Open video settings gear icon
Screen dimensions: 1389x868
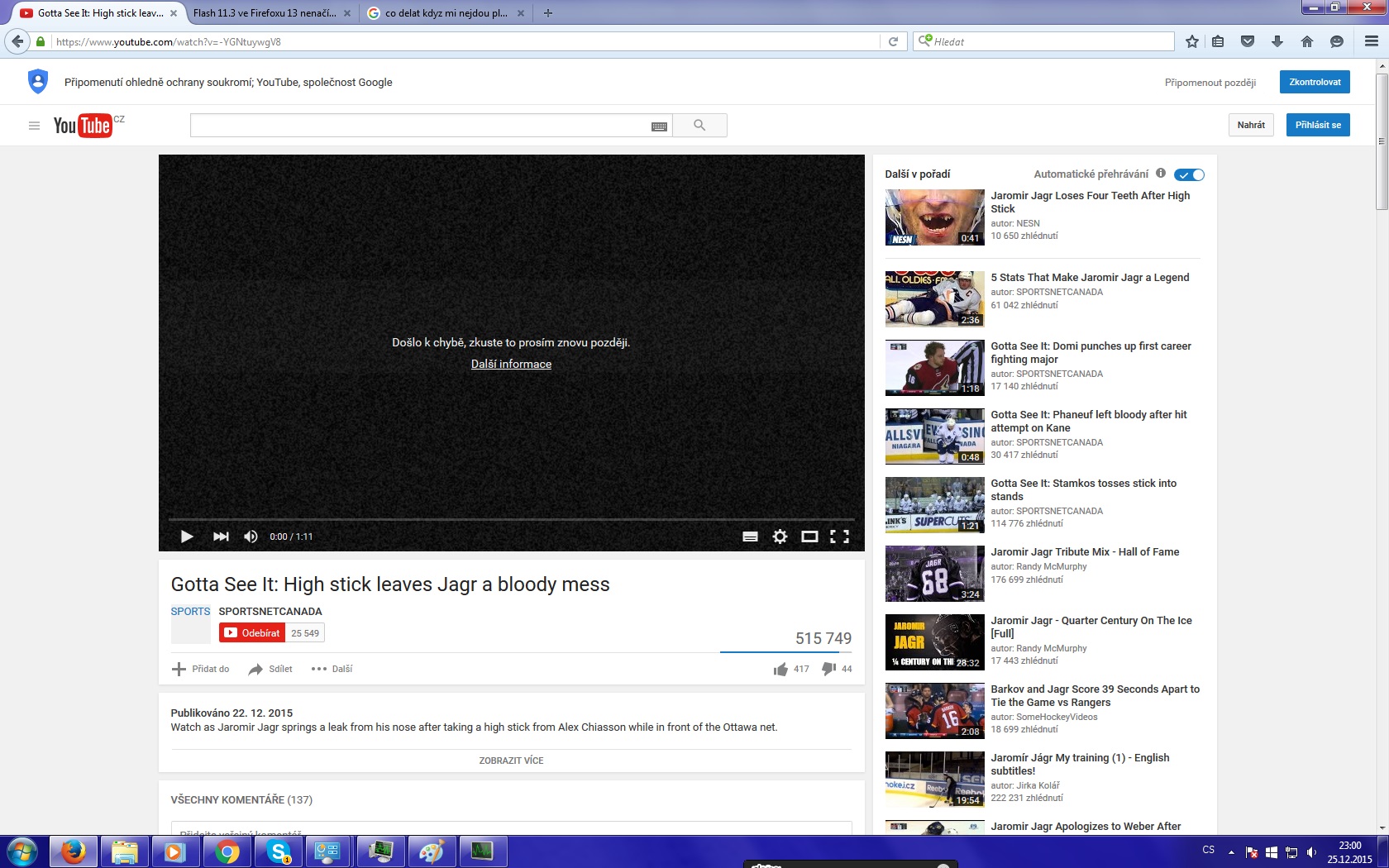tap(780, 537)
